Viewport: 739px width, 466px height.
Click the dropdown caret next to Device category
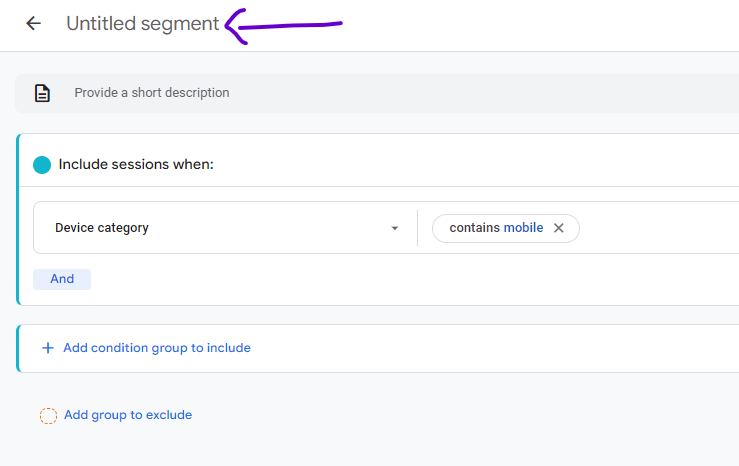click(x=394, y=228)
